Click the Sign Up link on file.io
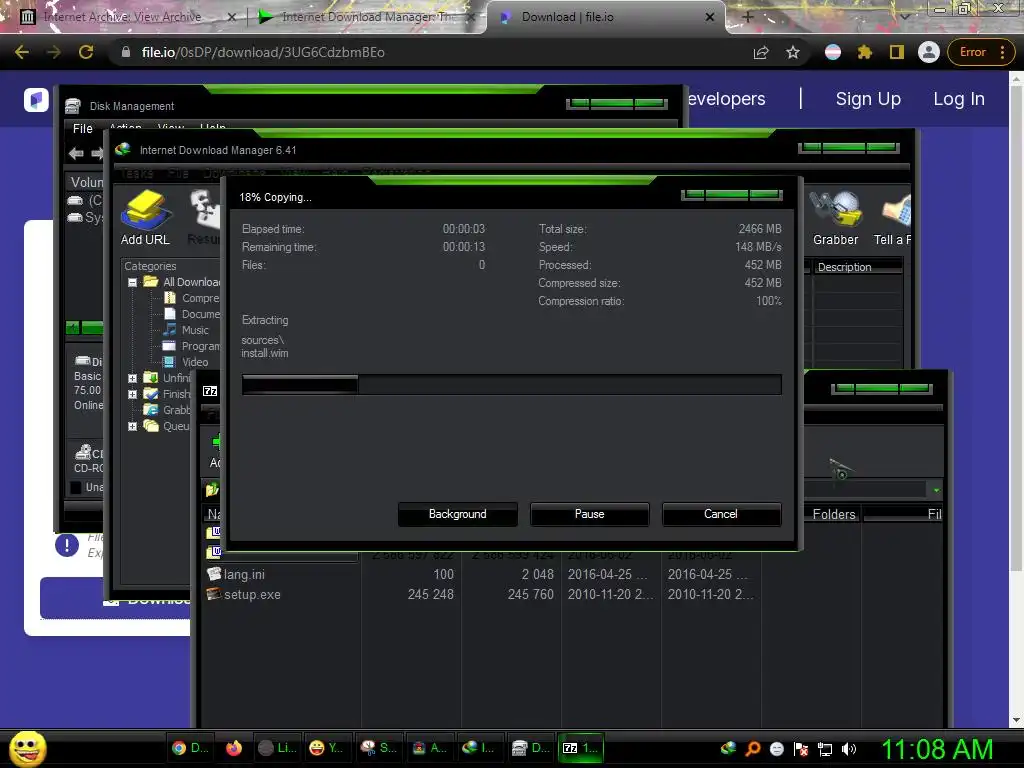 pos(868,99)
